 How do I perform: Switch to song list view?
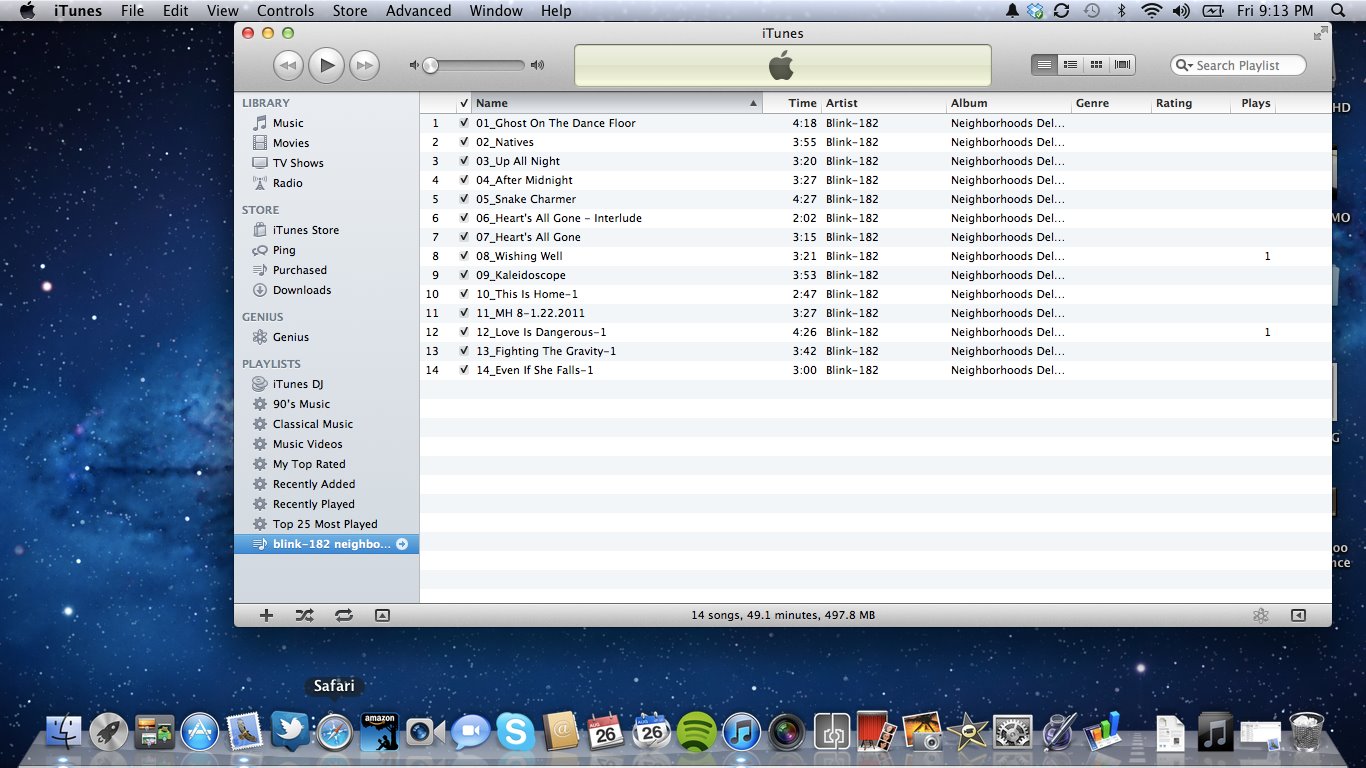pos(1044,65)
